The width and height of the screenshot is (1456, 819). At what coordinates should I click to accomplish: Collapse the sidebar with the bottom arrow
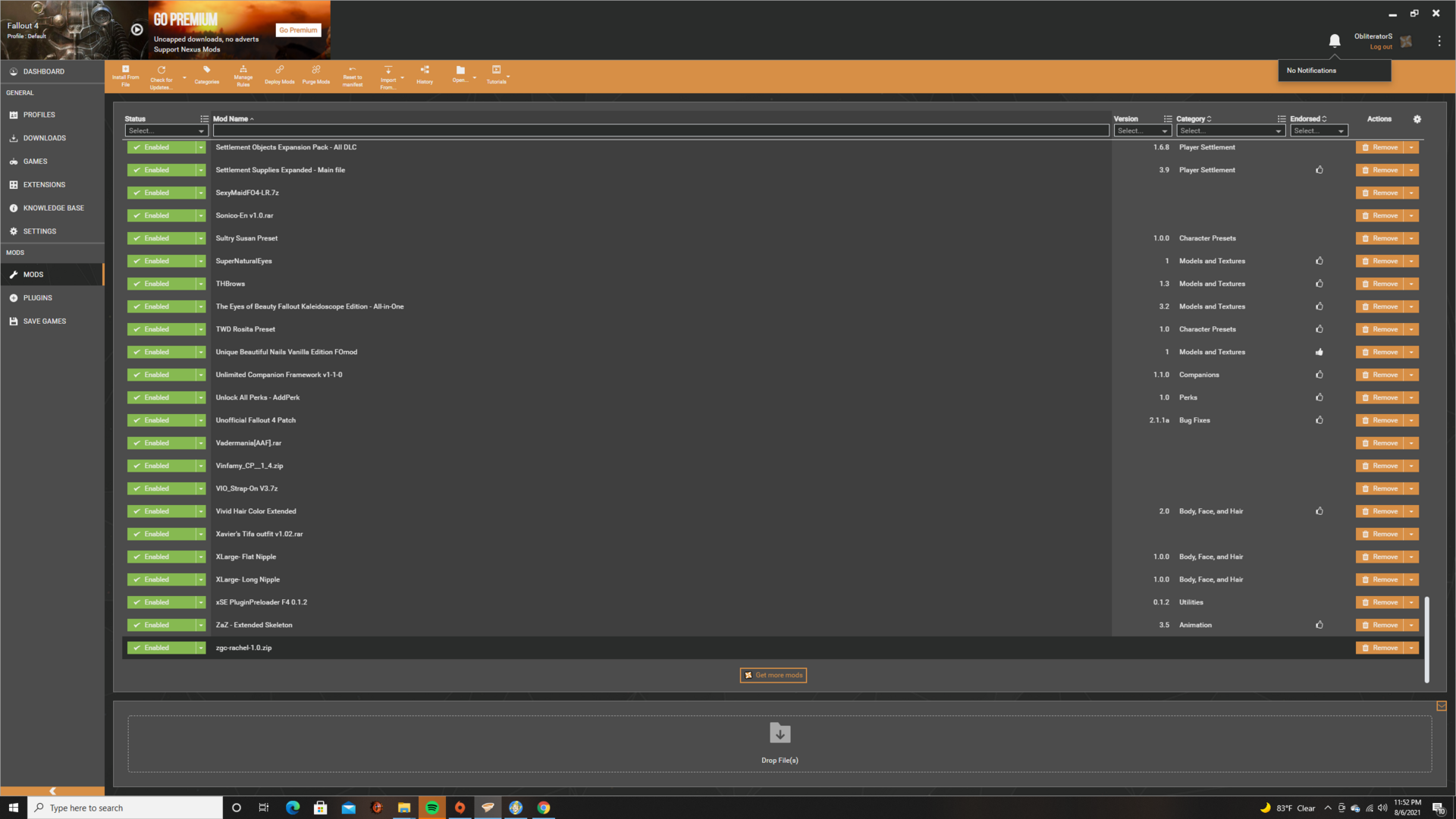click(52, 791)
